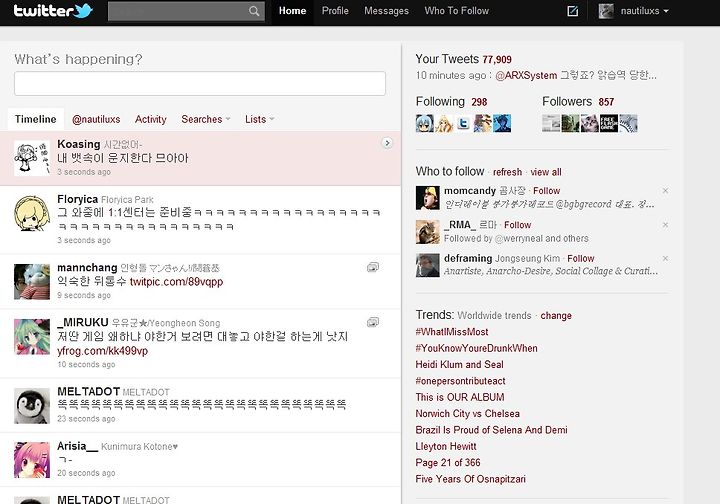The height and width of the screenshot is (504, 720).
Task: Click mannchang's avatar image
Action: [x=32, y=281]
